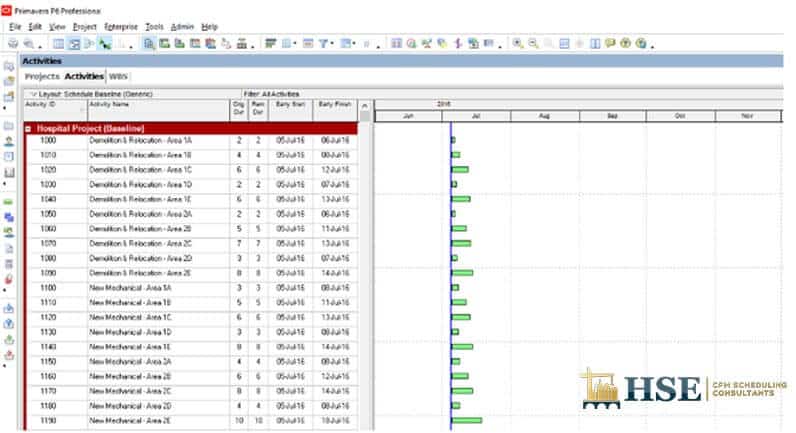The width and height of the screenshot is (796, 433).
Task: Click the Print icon in the toolbar
Action: point(13,44)
